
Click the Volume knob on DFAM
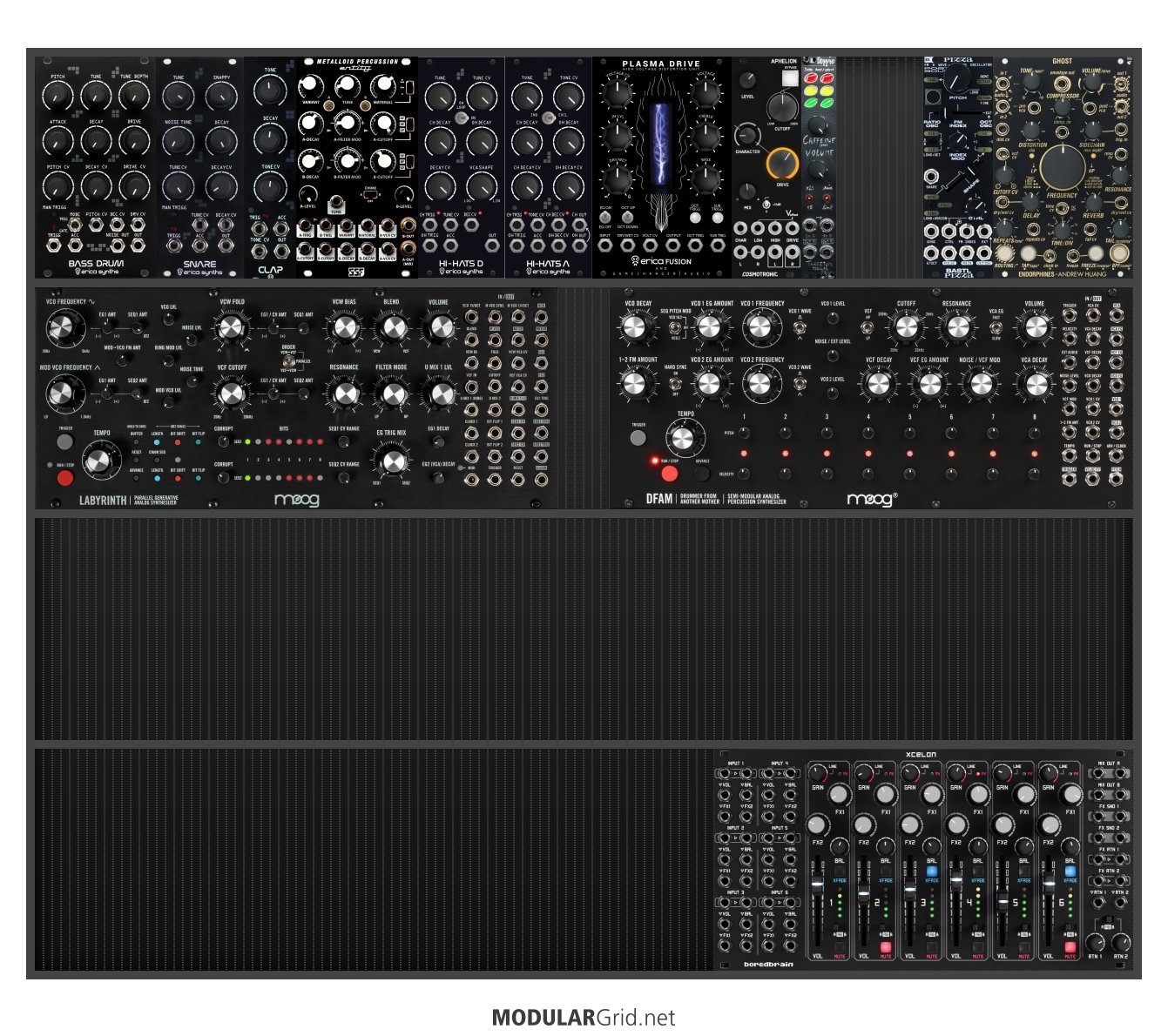tap(1035, 327)
